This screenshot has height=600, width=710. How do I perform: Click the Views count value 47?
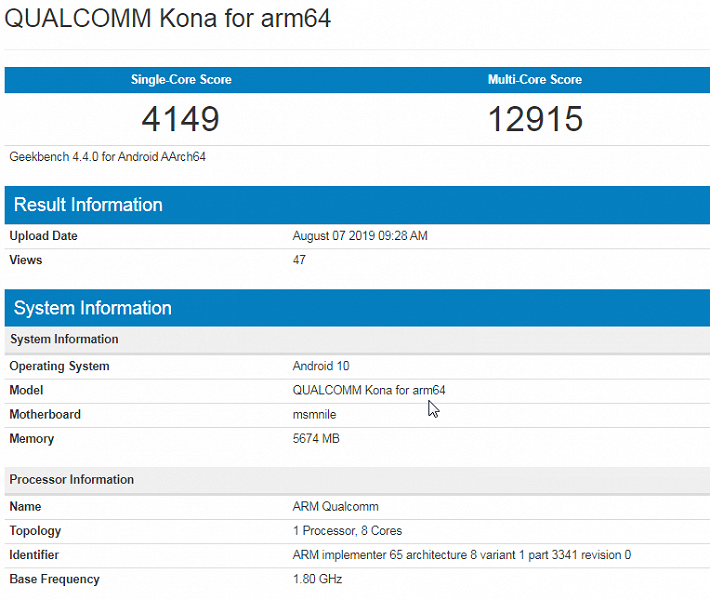299,260
